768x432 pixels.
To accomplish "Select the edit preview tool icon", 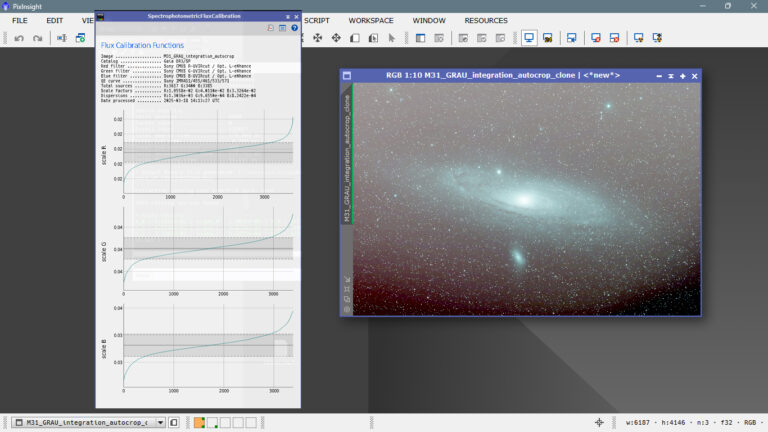I will pos(373,38).
